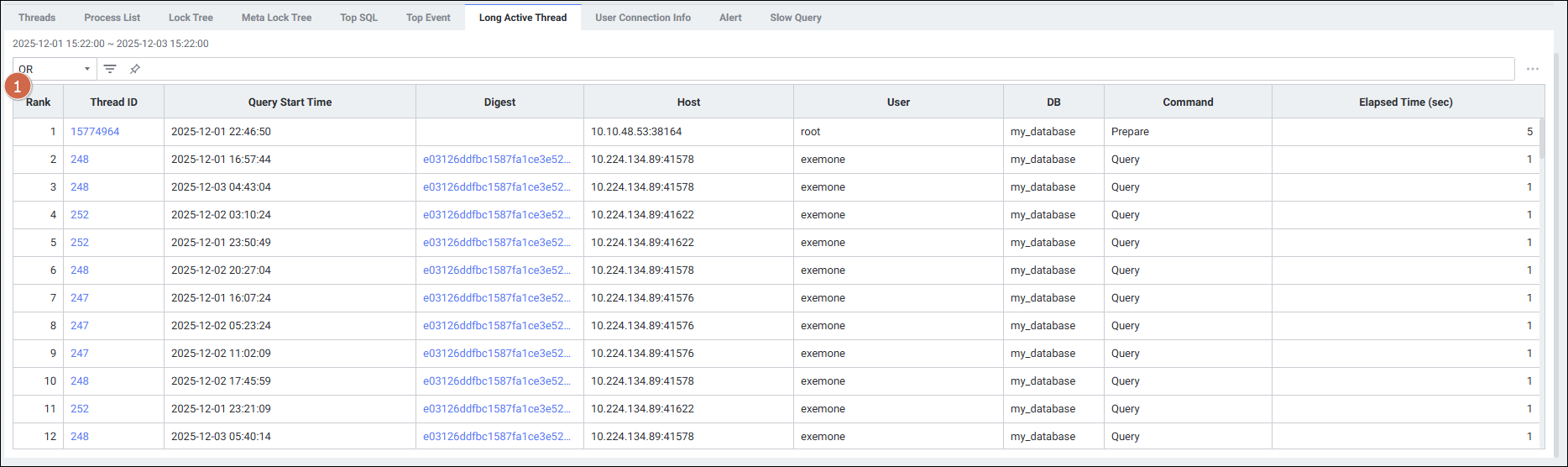Click the table's vertical scrollbar
Viewport: 1568px width, 467px height.
point(1542,139)
